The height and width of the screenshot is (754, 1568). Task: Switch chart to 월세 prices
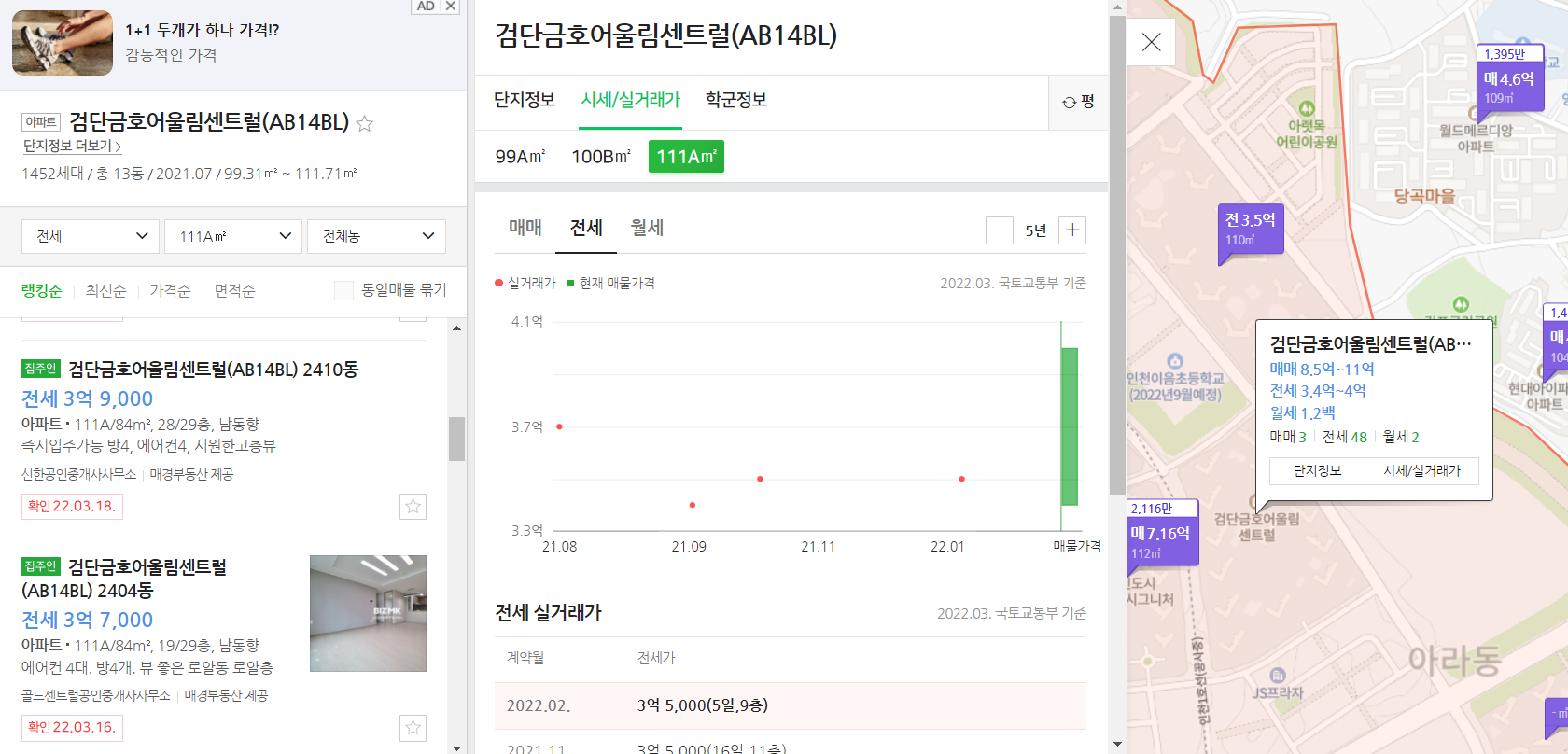tap(647, 228)
